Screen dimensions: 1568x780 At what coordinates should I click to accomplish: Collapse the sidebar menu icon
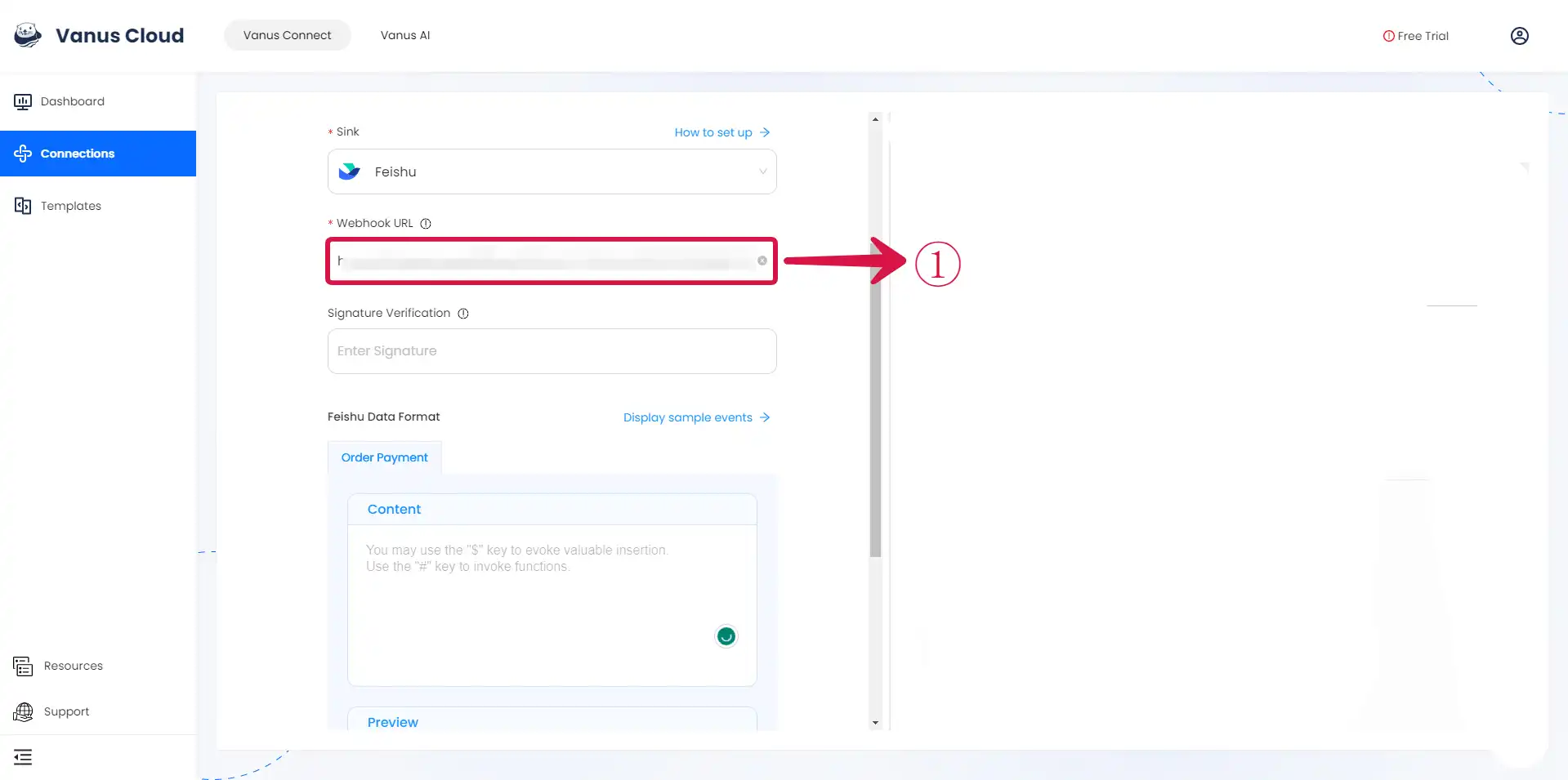[x=23, y=757]
